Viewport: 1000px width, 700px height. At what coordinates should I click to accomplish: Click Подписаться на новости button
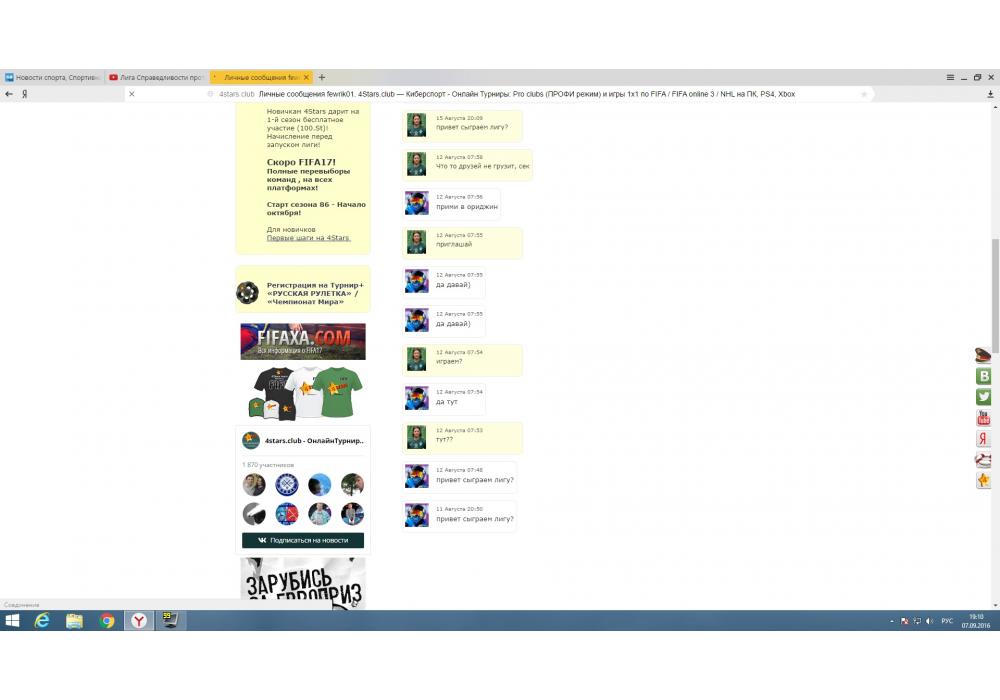coord(303,540)
